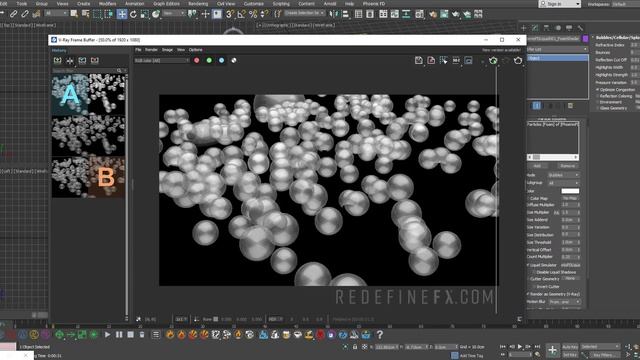Viewport: 640px width, 360px height.
Task: Toggle the 3D Snaps icon
Action: coord(230,14)
